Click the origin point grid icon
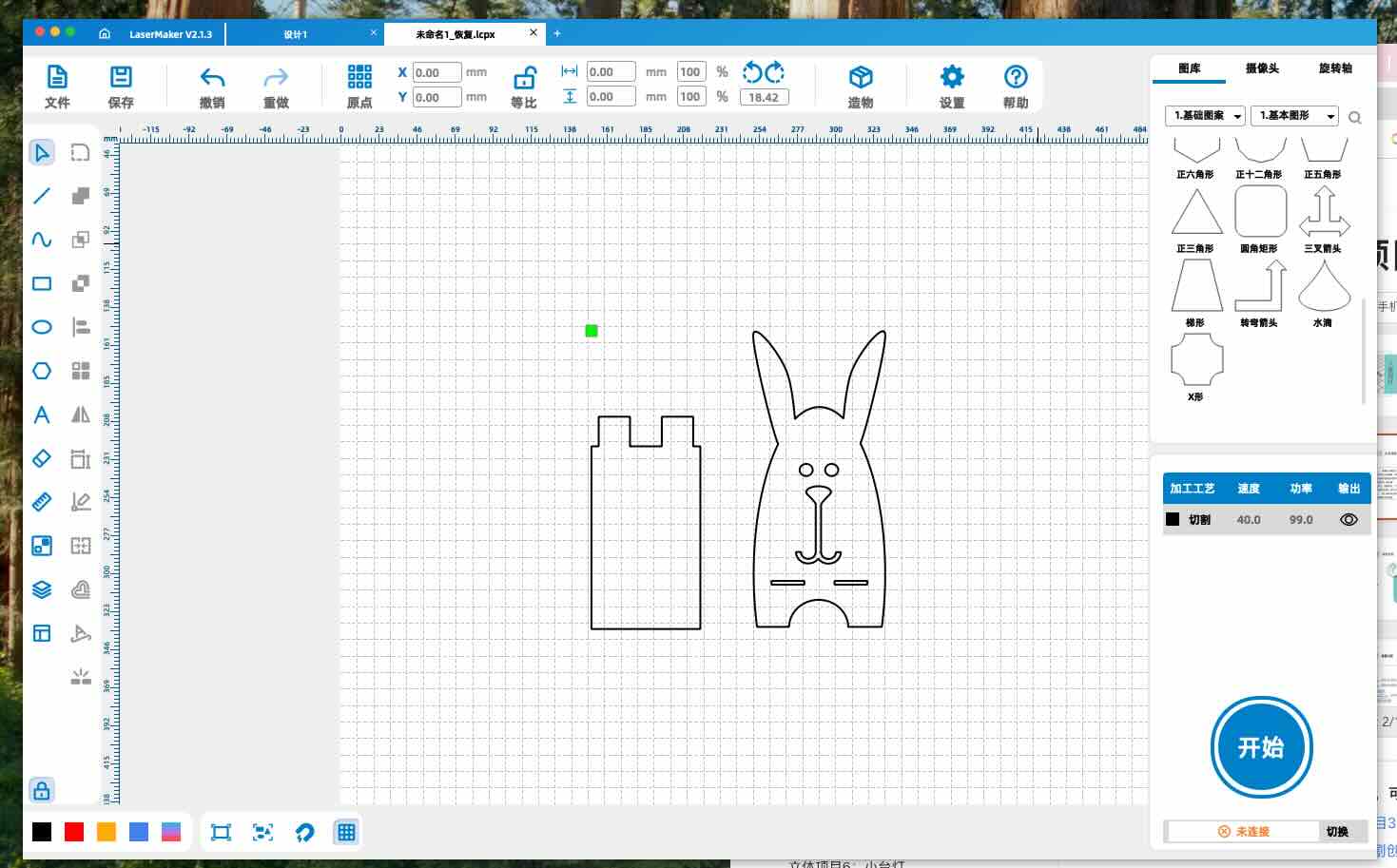Image resolution: width=1397 pixels, height=868 pixels. 359,78
